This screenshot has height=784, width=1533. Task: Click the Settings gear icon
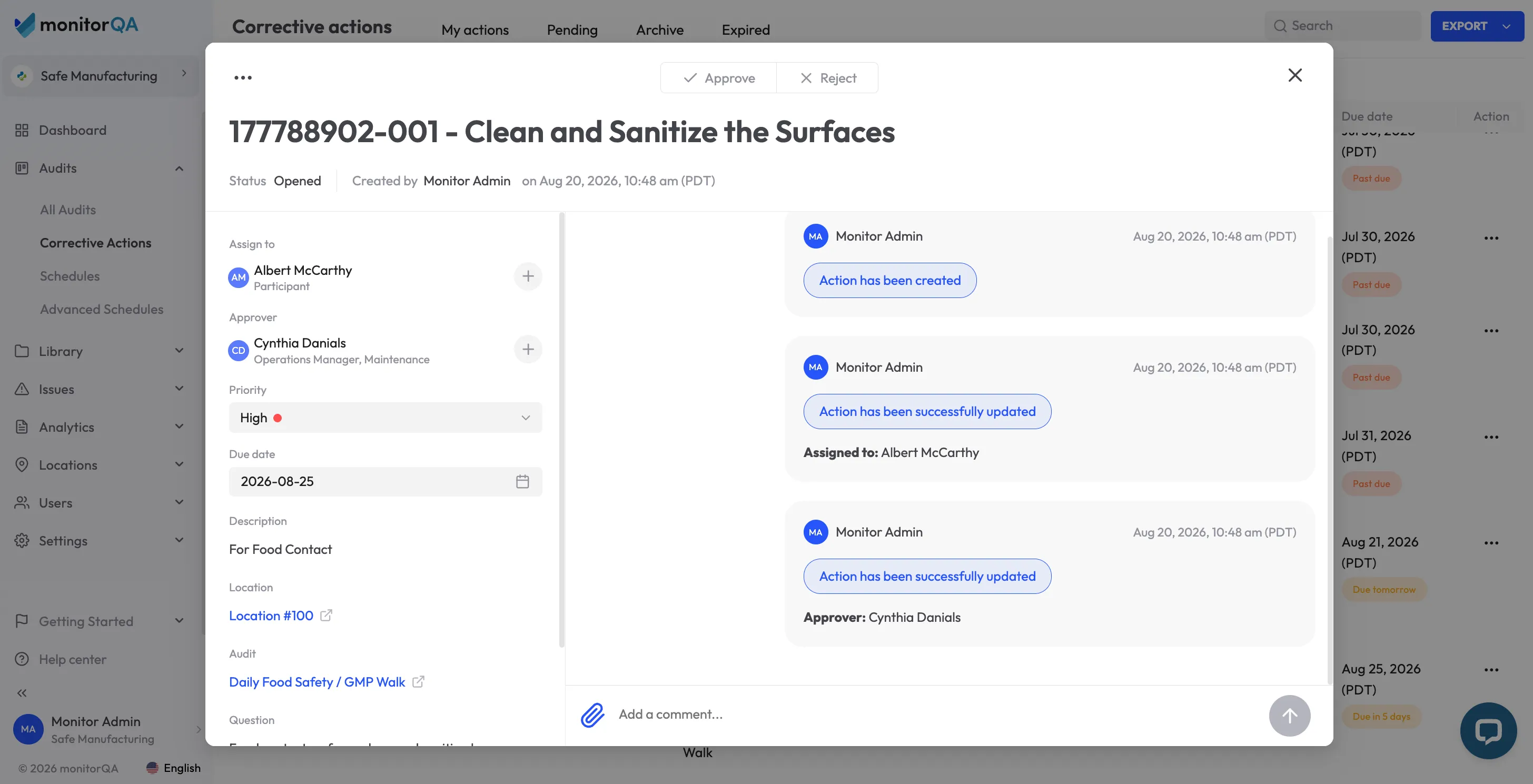[x=22, y=541]
